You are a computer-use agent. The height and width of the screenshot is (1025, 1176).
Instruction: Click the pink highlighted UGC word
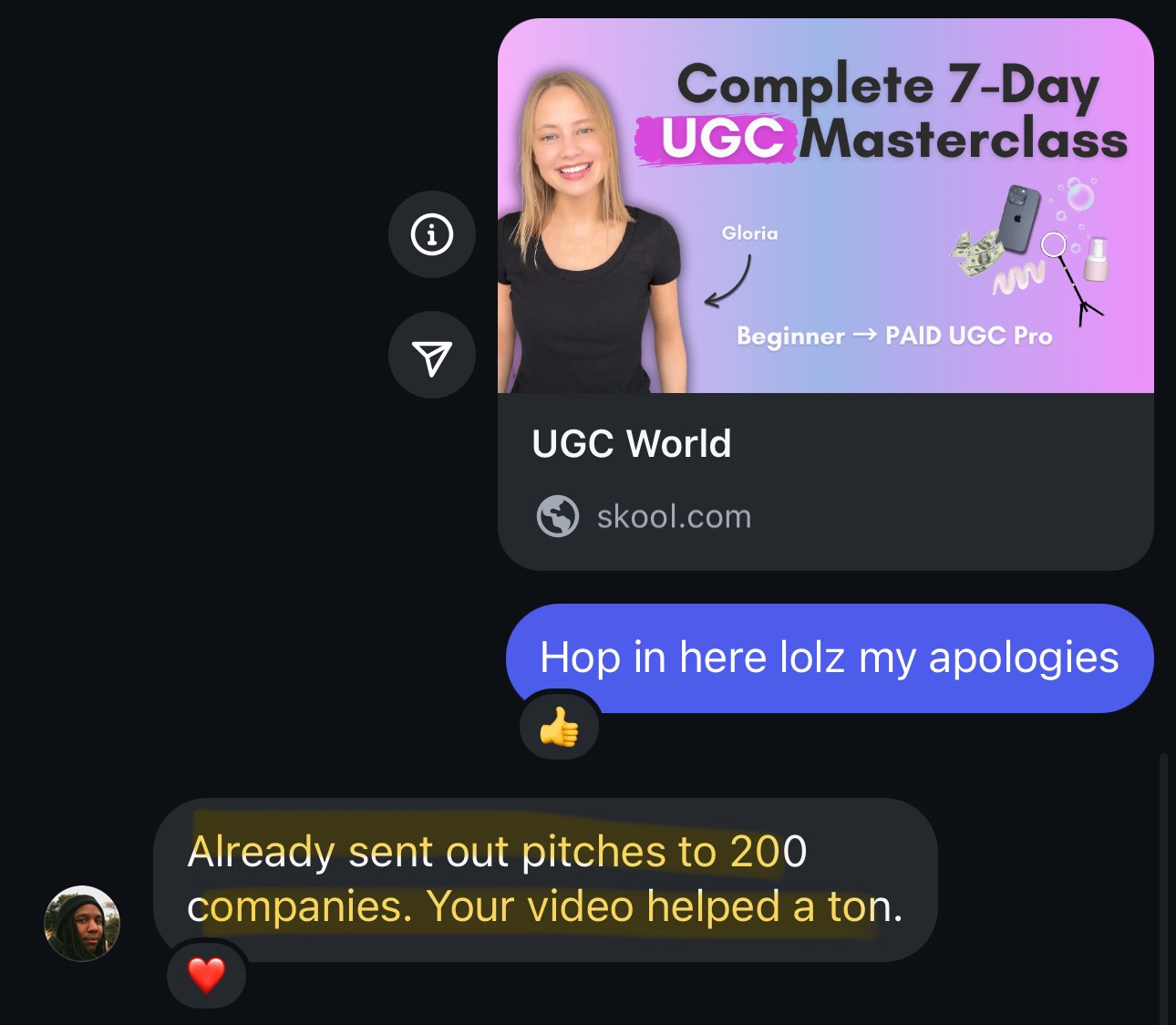point(720,140)
